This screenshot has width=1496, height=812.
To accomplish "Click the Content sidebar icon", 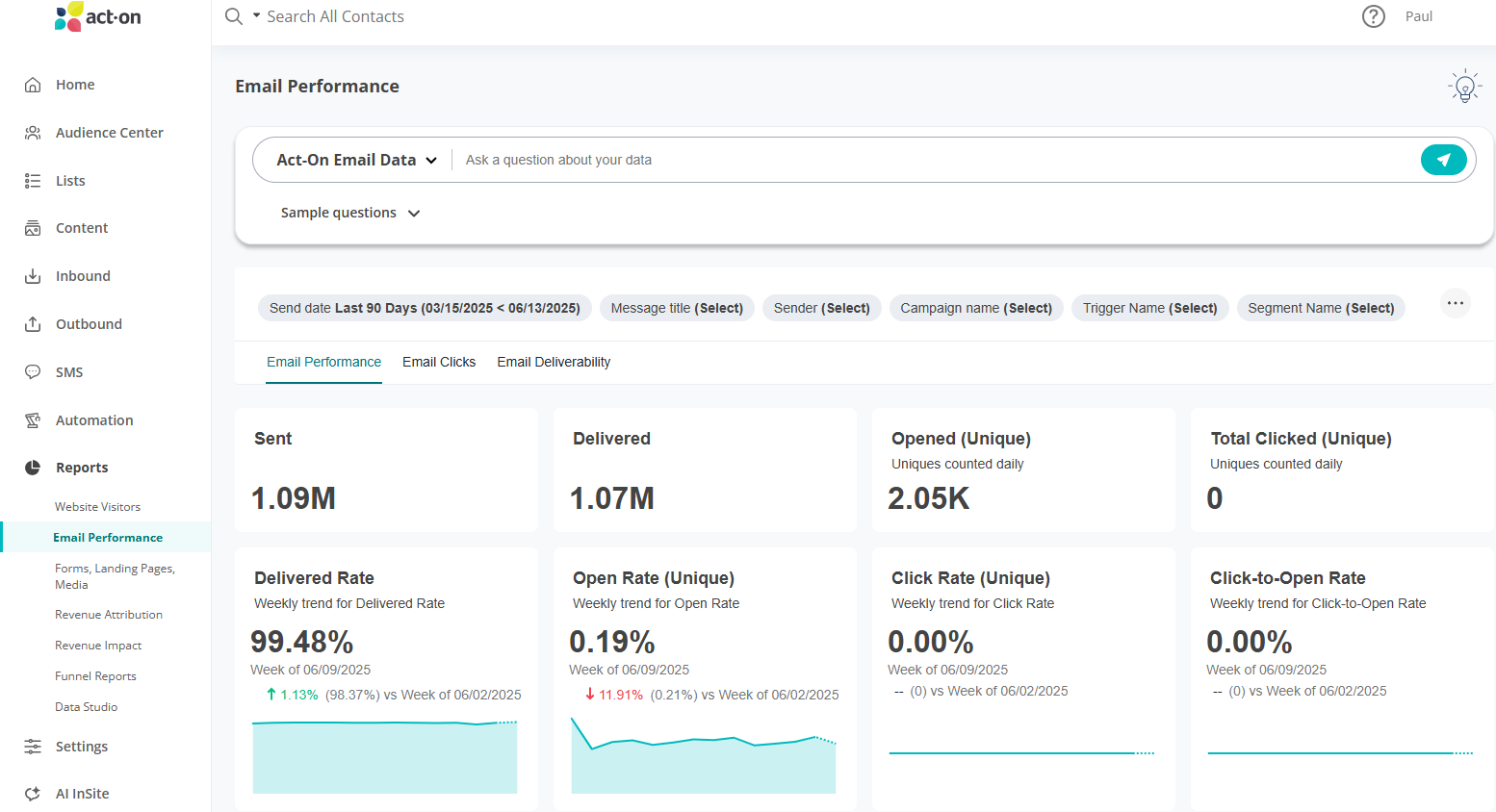I will [33, 228].
